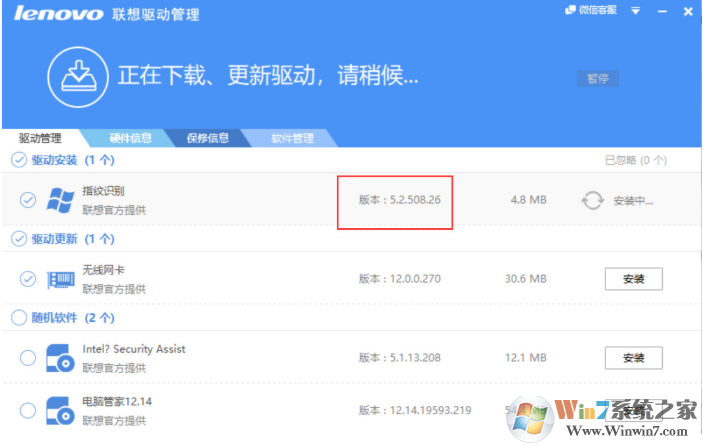This screenshot has width=704, height=445.
Task: Toggle the 指纹识别 driver checkbox
Action: (x=28, y=200)
